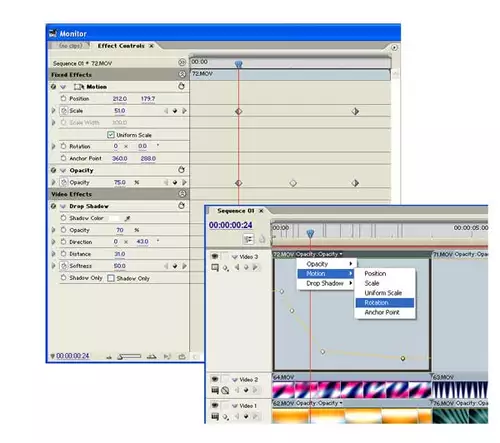Toggle the lock box on Video 3 track
Viewport: 500px width, 443px height.
225,256
